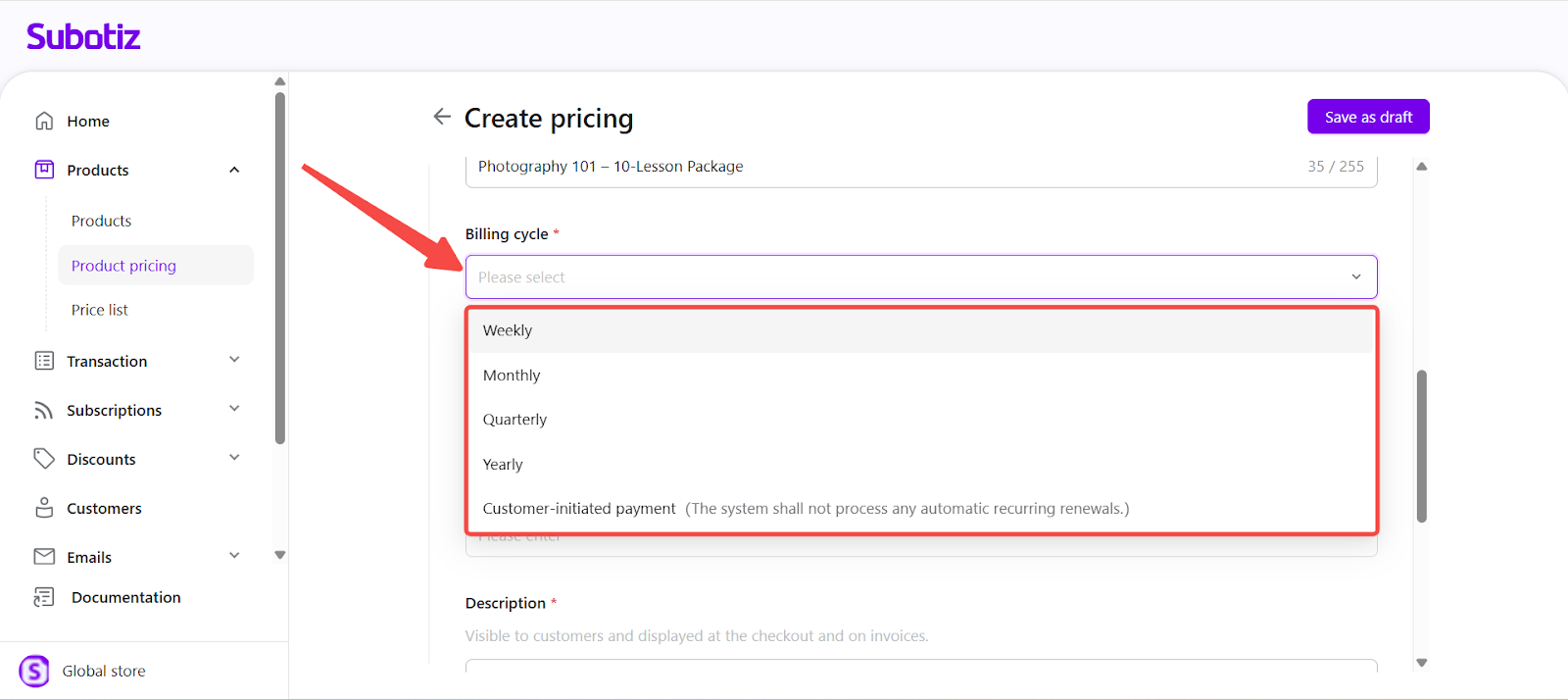Click the Products box icon
Image resolution: width=1568 pixels, height=700 pixels.
pos(44,170)
